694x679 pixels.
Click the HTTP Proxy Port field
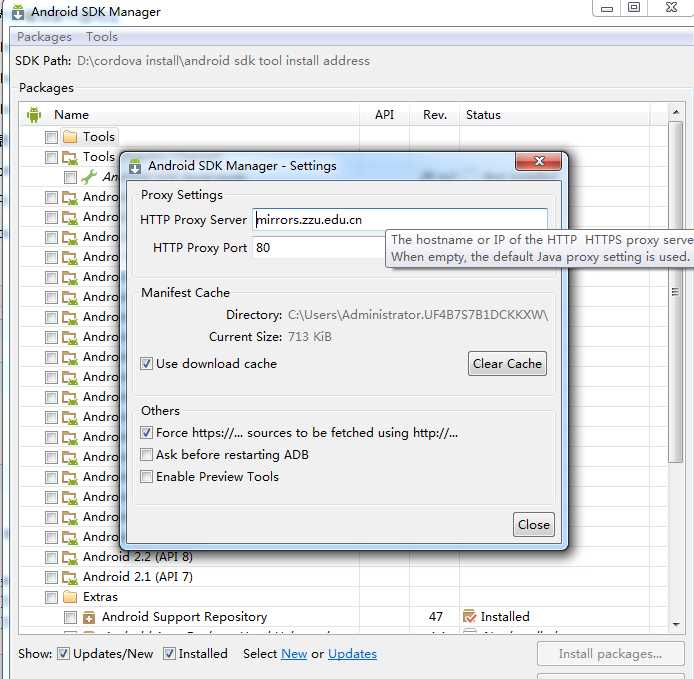pyautogui.click(x=319, y=247)
